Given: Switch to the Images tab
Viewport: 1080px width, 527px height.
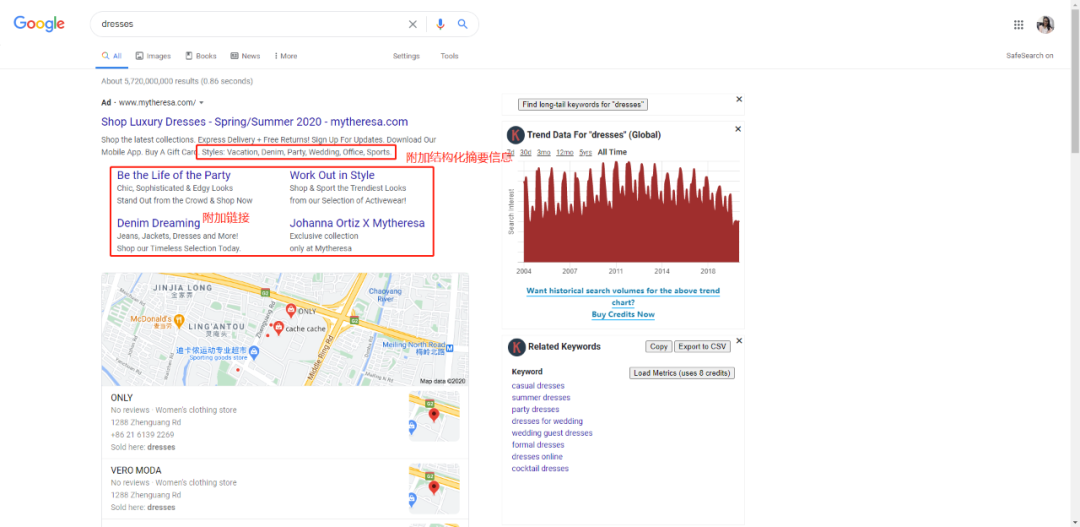Looking at the screenshot, I should (x=153, y=56).
